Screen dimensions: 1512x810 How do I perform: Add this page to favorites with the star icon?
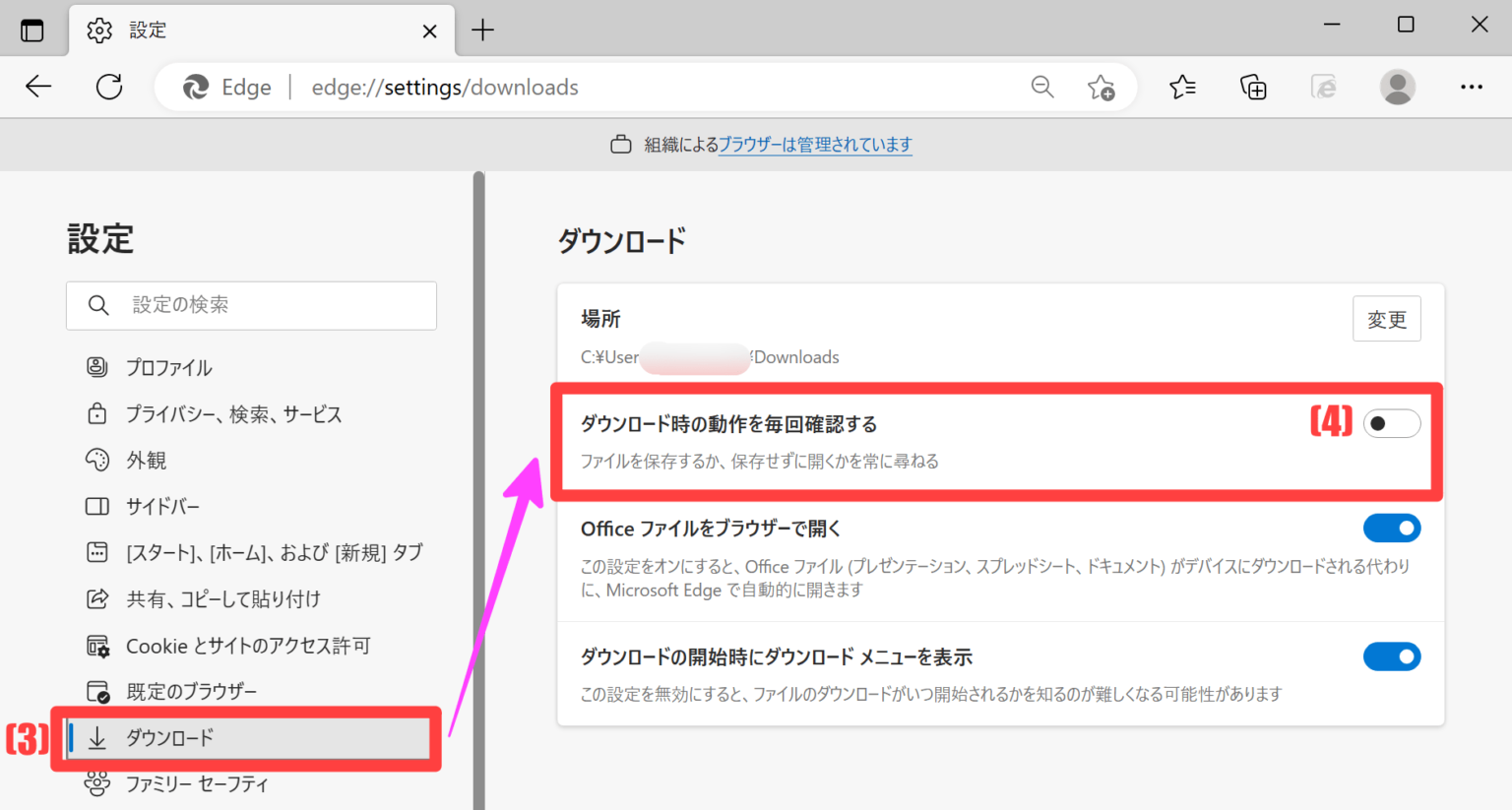(x=1102, y=88)
